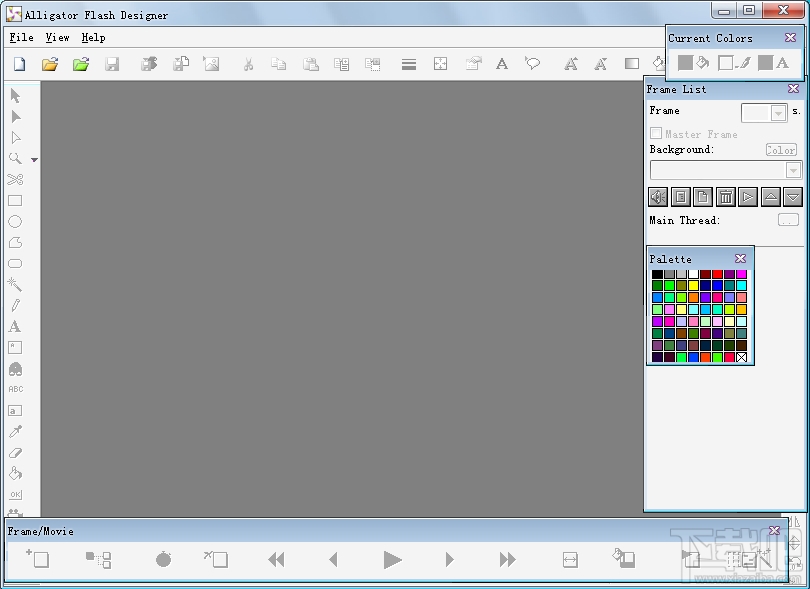The height and width of the screenshot is (589, 810).
Task: Select the scissors tool in left sidebar
Action: (x=15, y=179)
